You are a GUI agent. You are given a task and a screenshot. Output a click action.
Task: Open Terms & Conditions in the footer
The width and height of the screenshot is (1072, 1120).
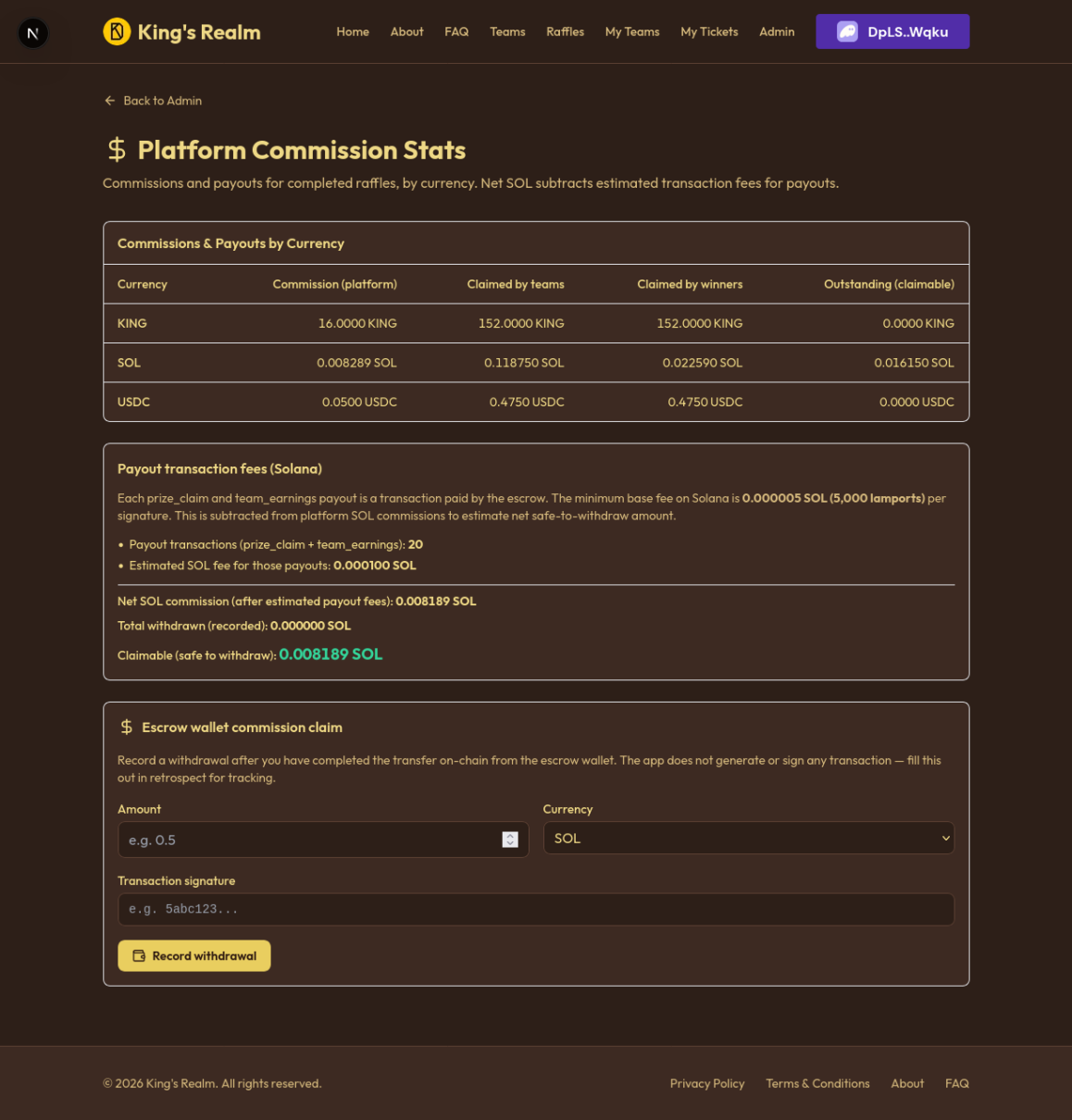pyautogui.click(x=817, y=1083)
